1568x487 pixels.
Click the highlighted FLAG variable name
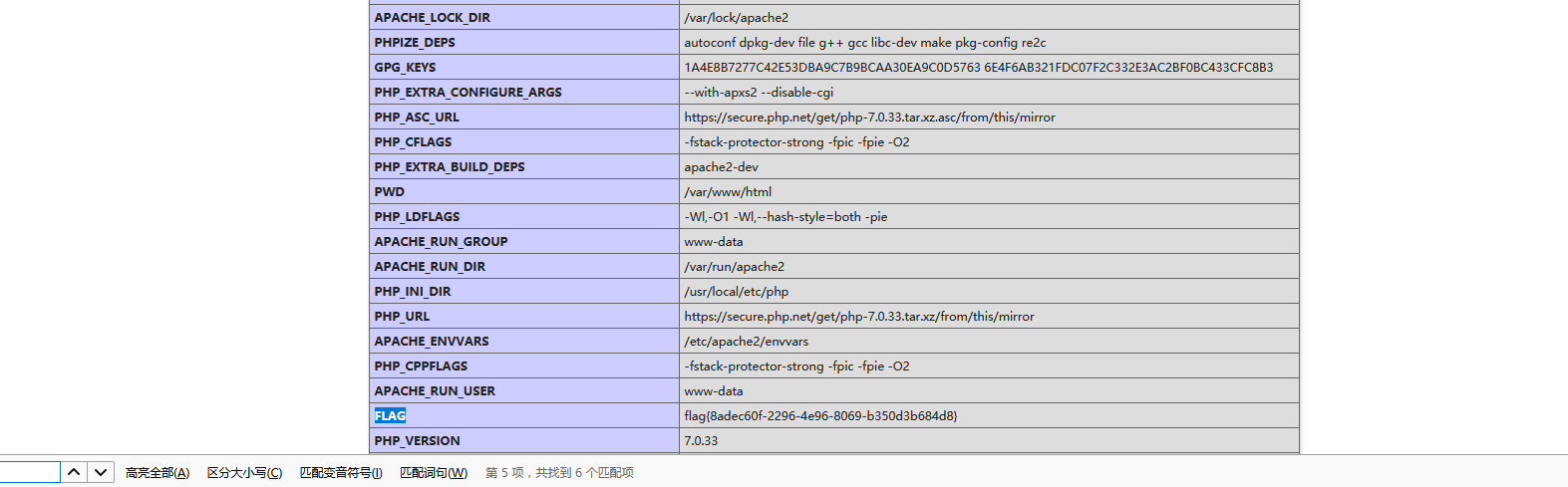pos(390,416)
